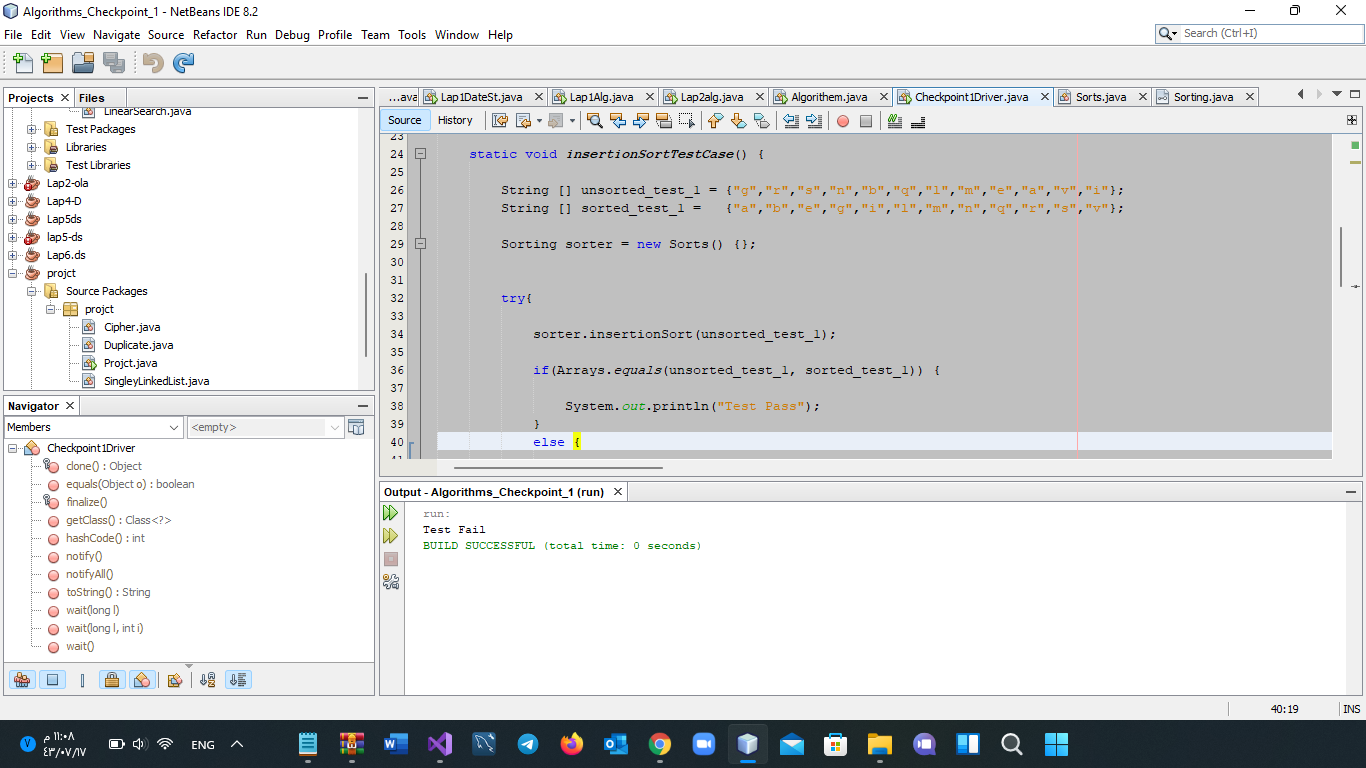Click the Shift Line Right editor icon
The image size is (1366, 768).
(813, 121)
